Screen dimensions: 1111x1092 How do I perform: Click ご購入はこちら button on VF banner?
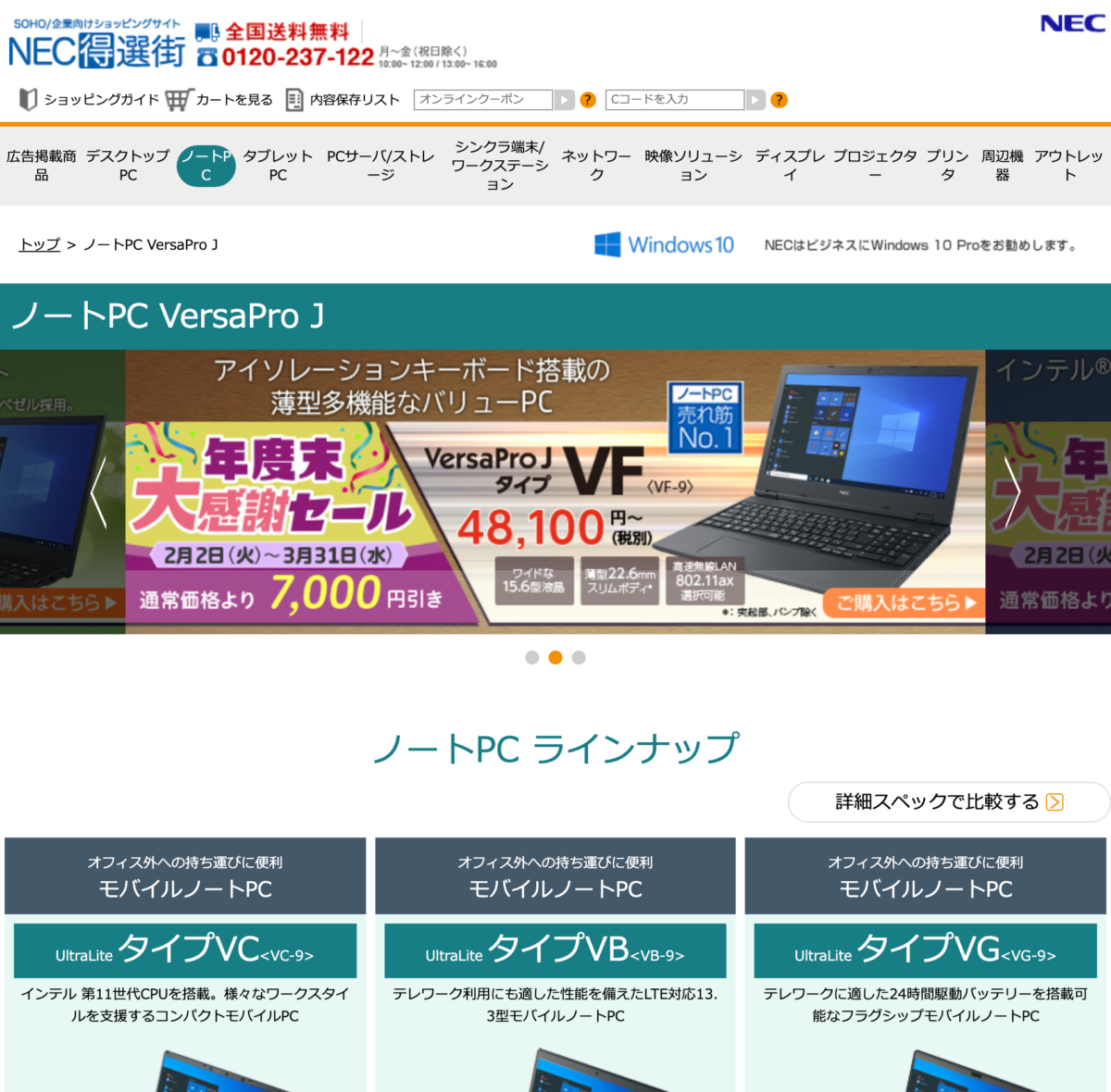point(905,602)
